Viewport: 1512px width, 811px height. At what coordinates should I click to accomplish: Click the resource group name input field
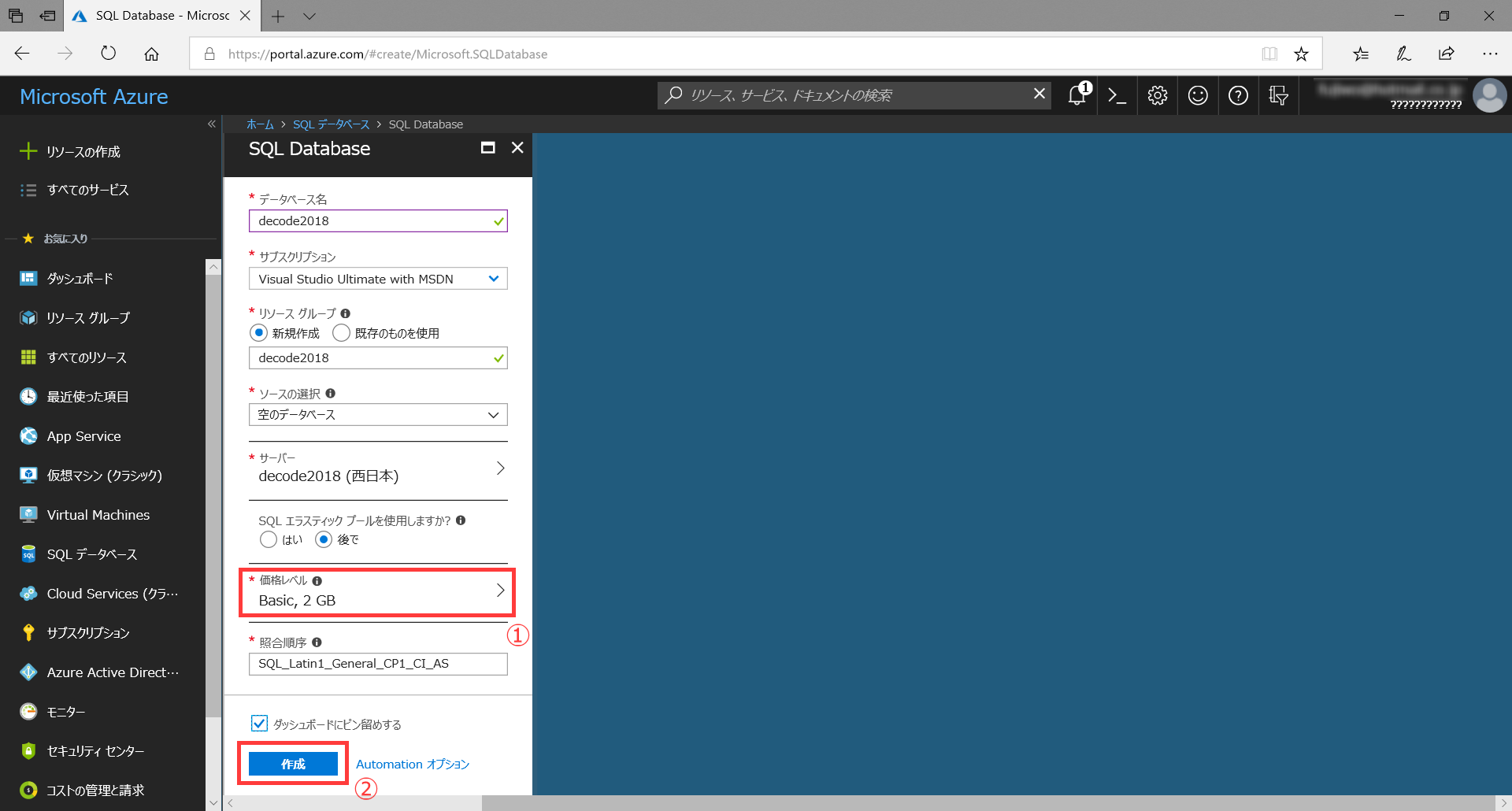[x=378, y=358]
